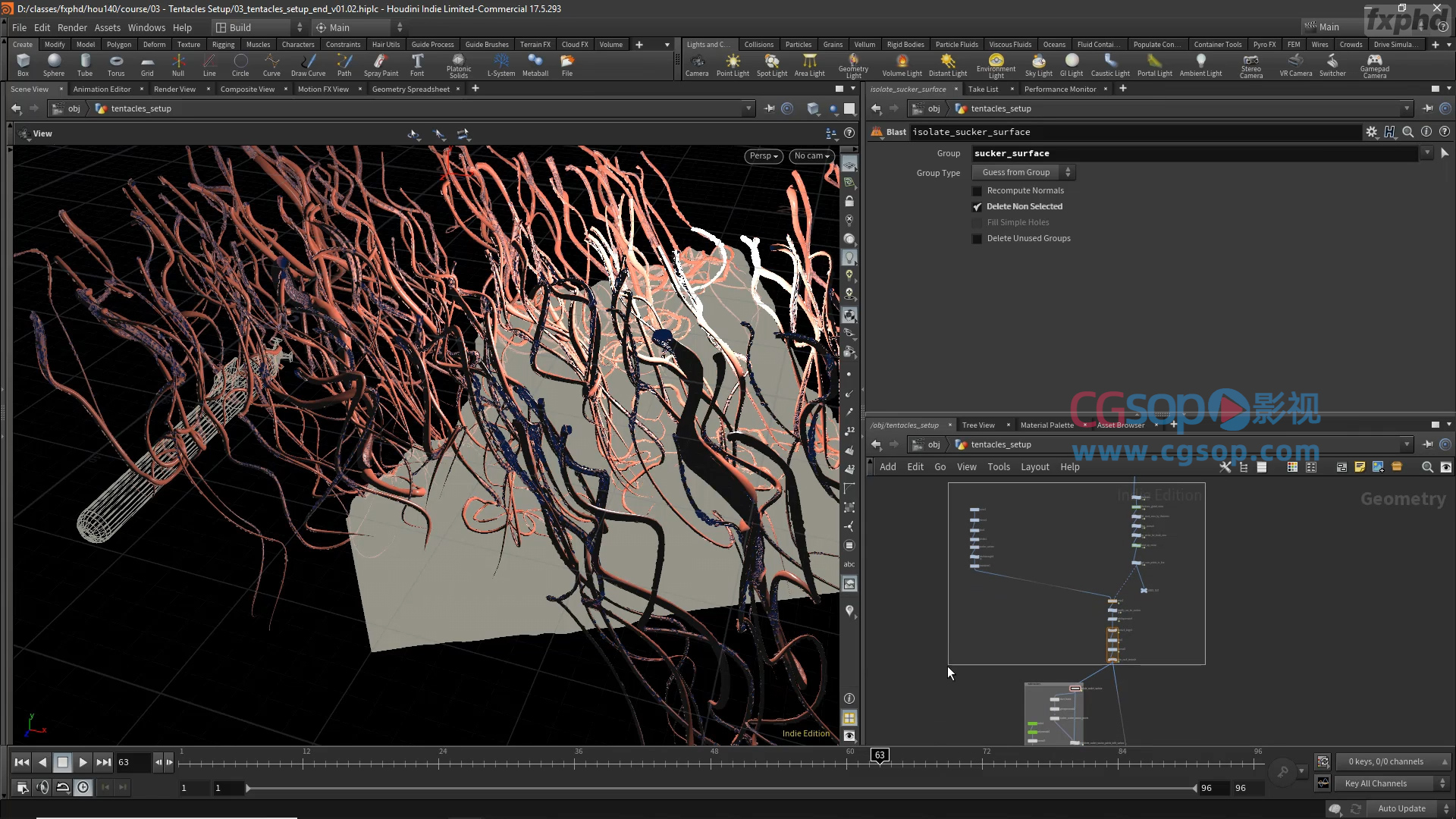1456x819 pixels.
Task: Select the Grid tool in toolbar
Action: (x=147, y=64)
